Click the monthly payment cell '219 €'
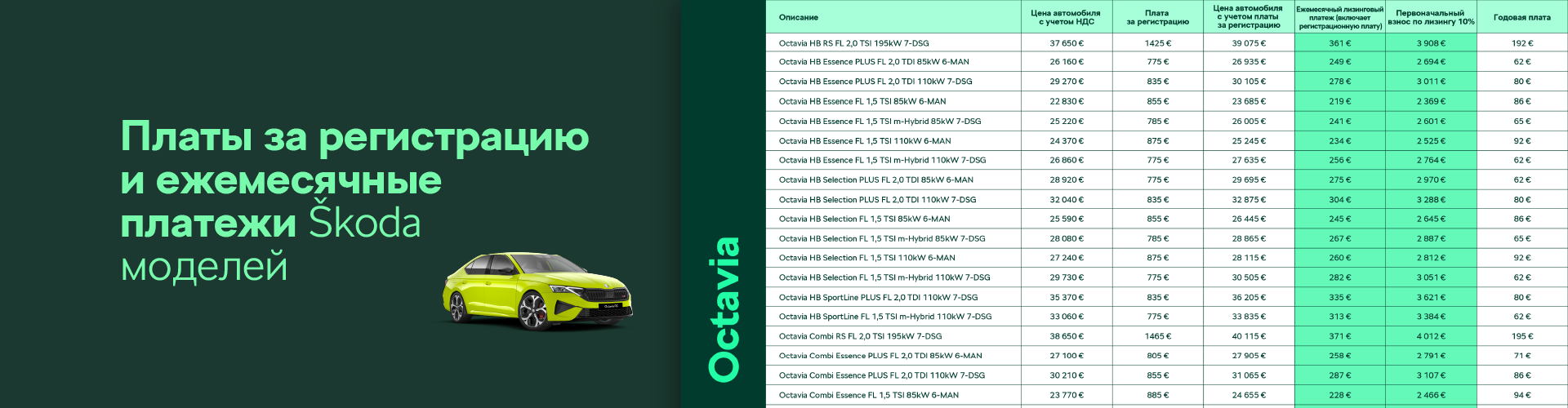 click(1339, 101)
